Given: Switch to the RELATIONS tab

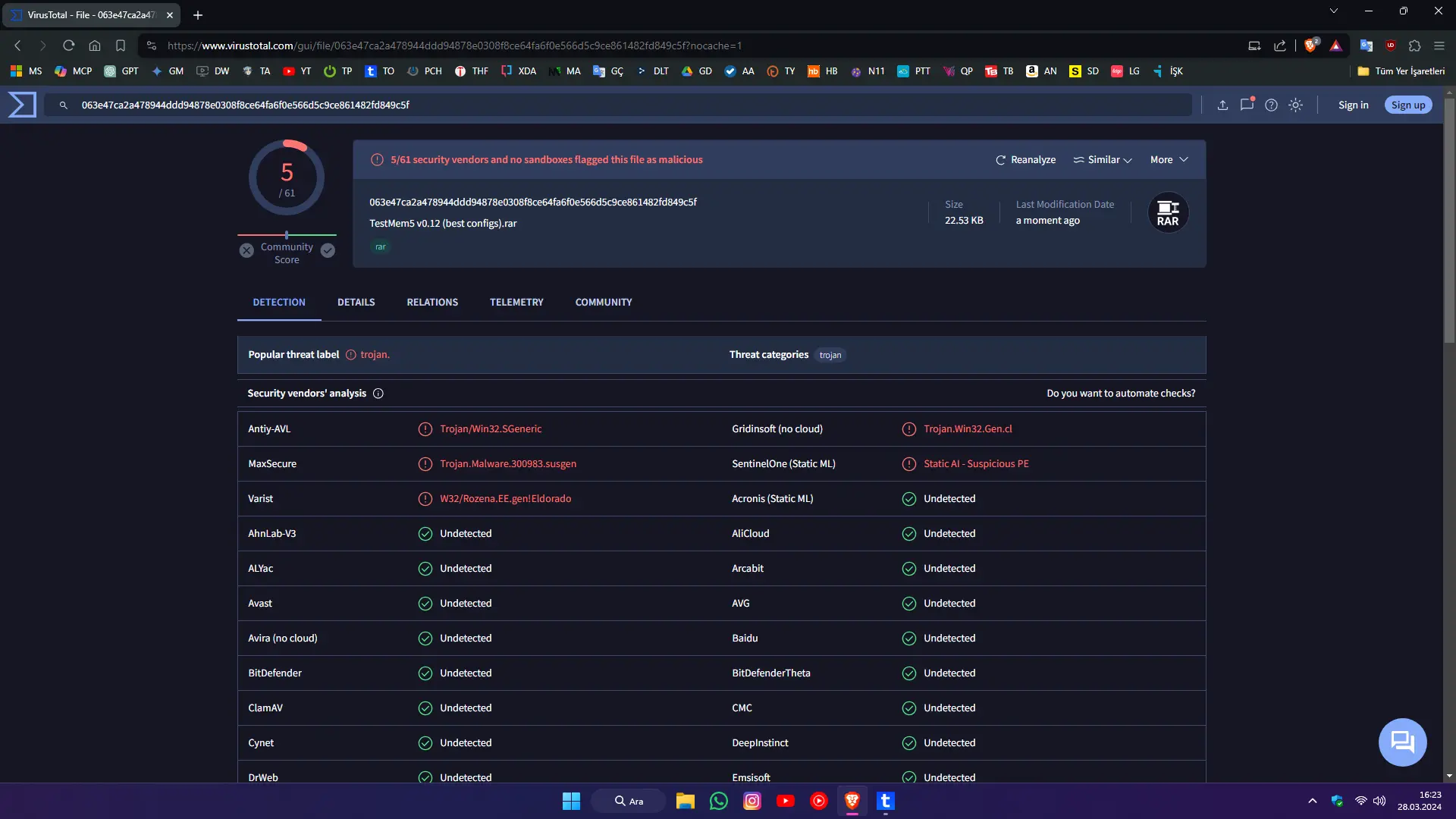Looking at the screenshot, I should coord(432,303).
